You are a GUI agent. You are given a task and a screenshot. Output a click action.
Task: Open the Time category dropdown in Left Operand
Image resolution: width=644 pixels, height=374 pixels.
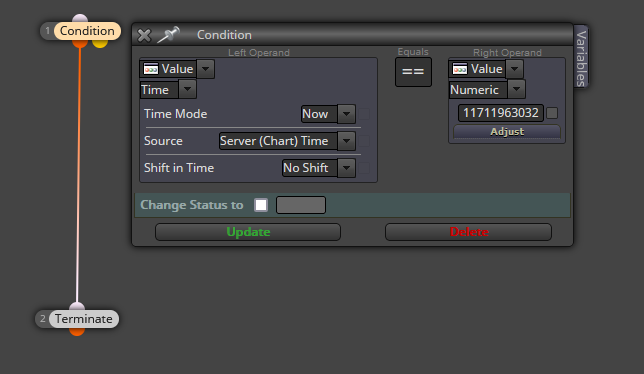(188, 89)
